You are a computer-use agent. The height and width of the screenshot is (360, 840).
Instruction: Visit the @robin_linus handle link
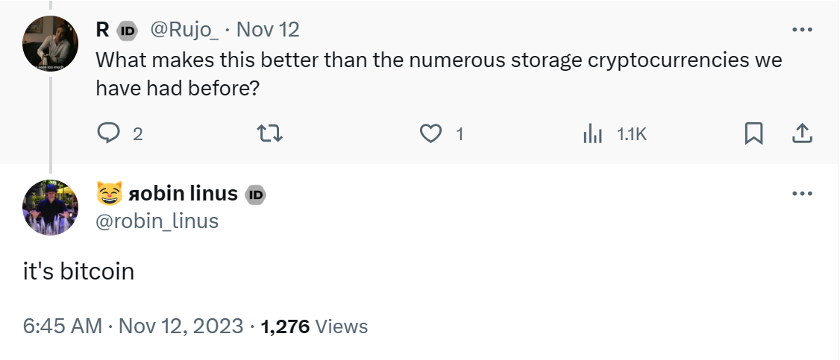[157, 221]
